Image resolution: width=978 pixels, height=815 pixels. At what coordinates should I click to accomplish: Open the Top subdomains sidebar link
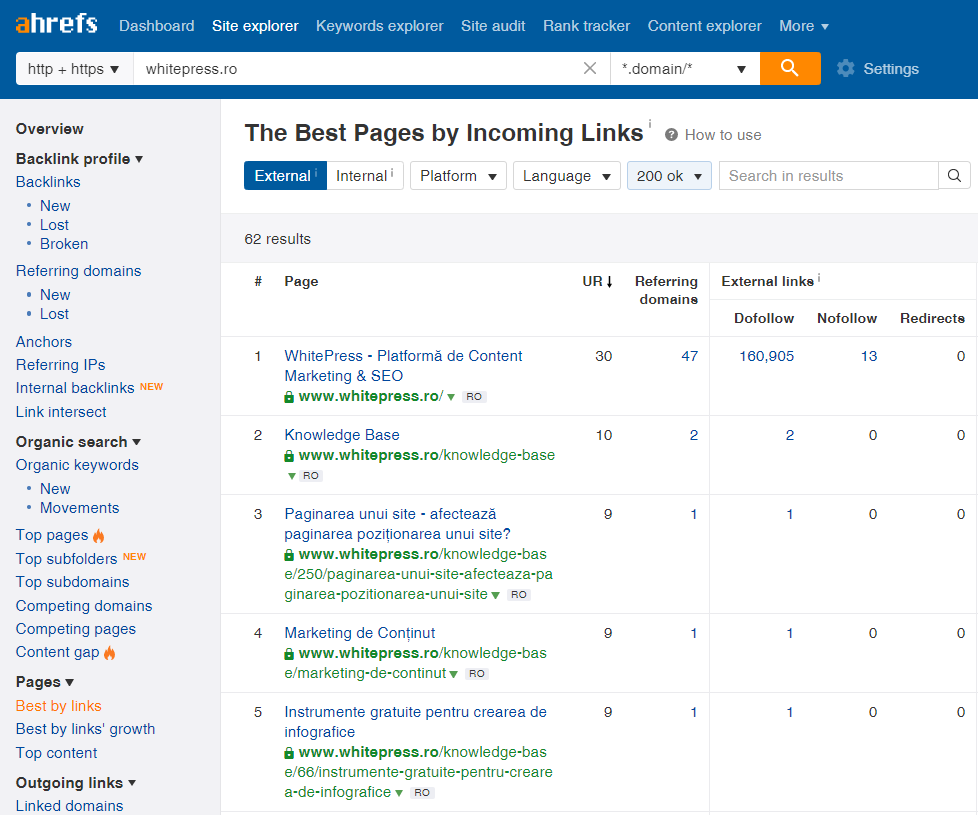click(72, 582)
